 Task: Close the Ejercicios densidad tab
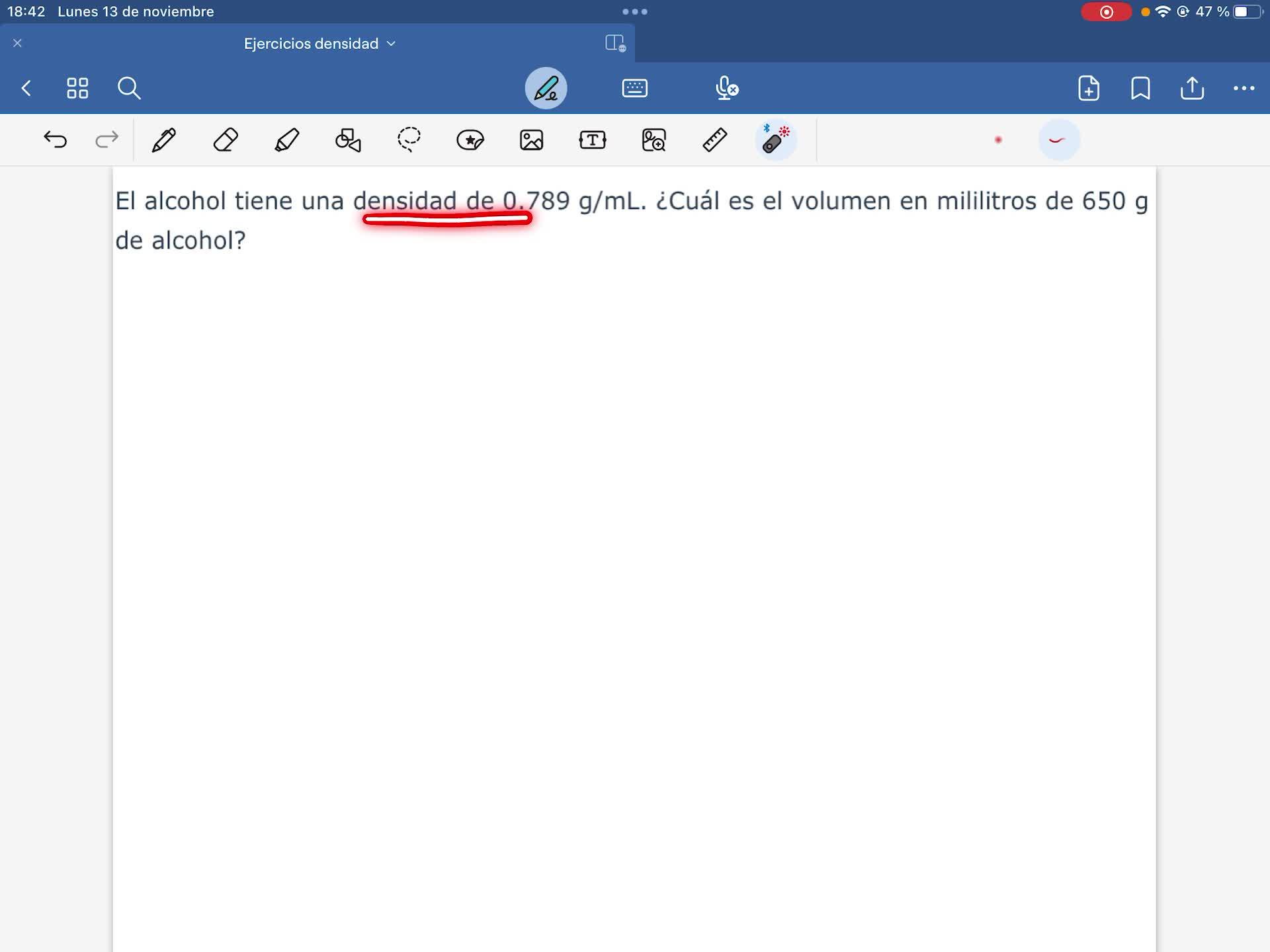(x=18, y=44)
